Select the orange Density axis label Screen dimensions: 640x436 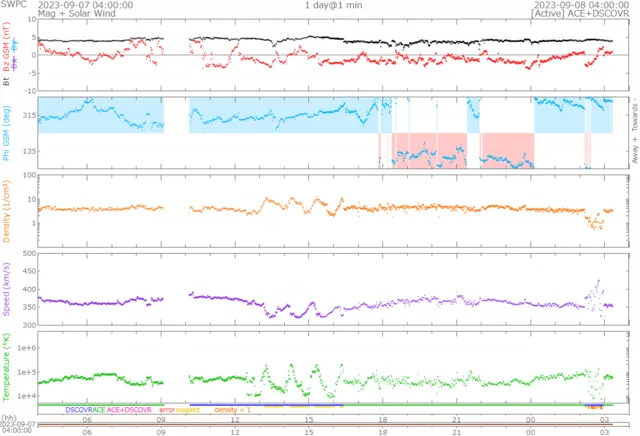coord(8,210)
